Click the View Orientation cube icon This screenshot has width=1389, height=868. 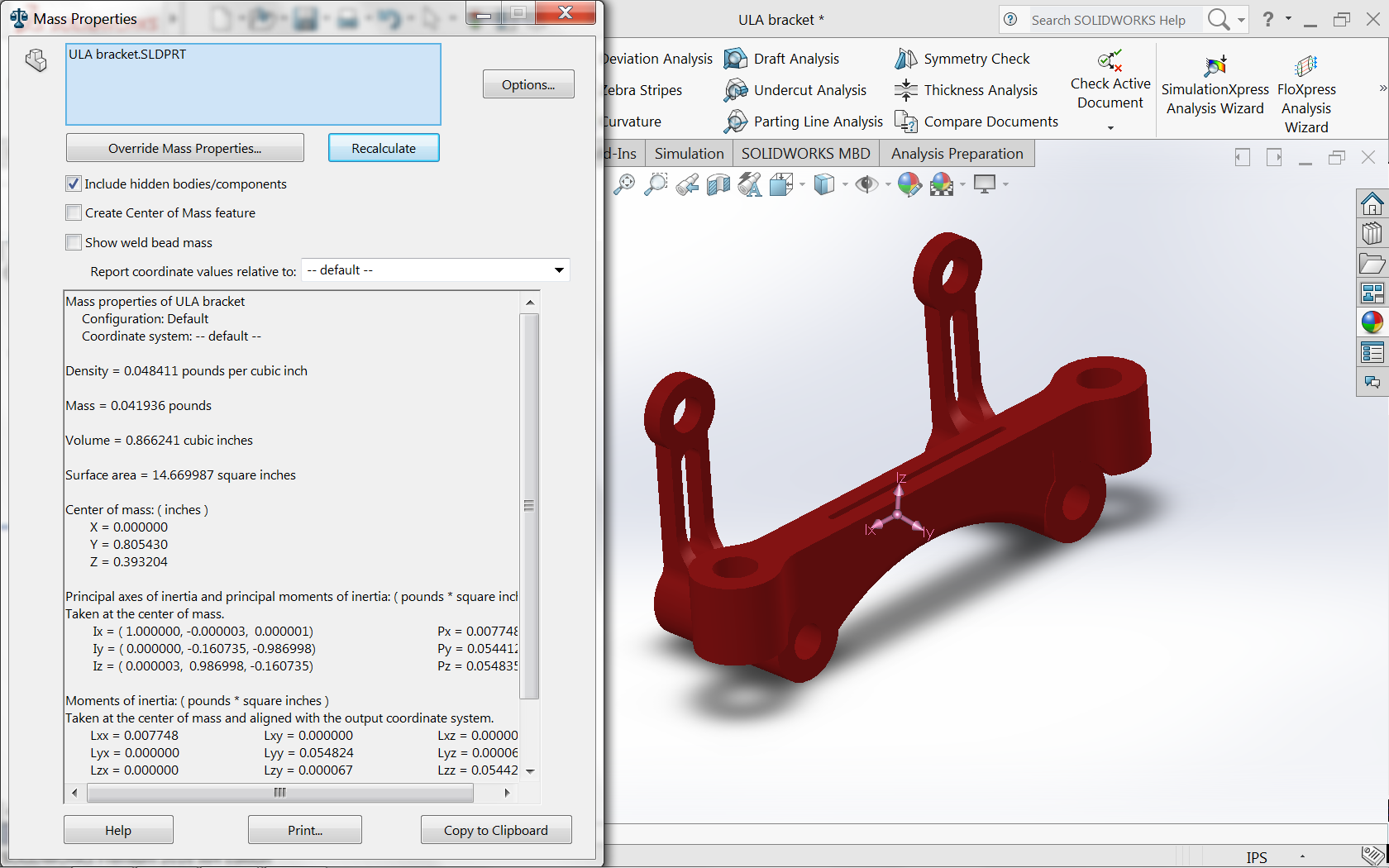tap(781, 184)
